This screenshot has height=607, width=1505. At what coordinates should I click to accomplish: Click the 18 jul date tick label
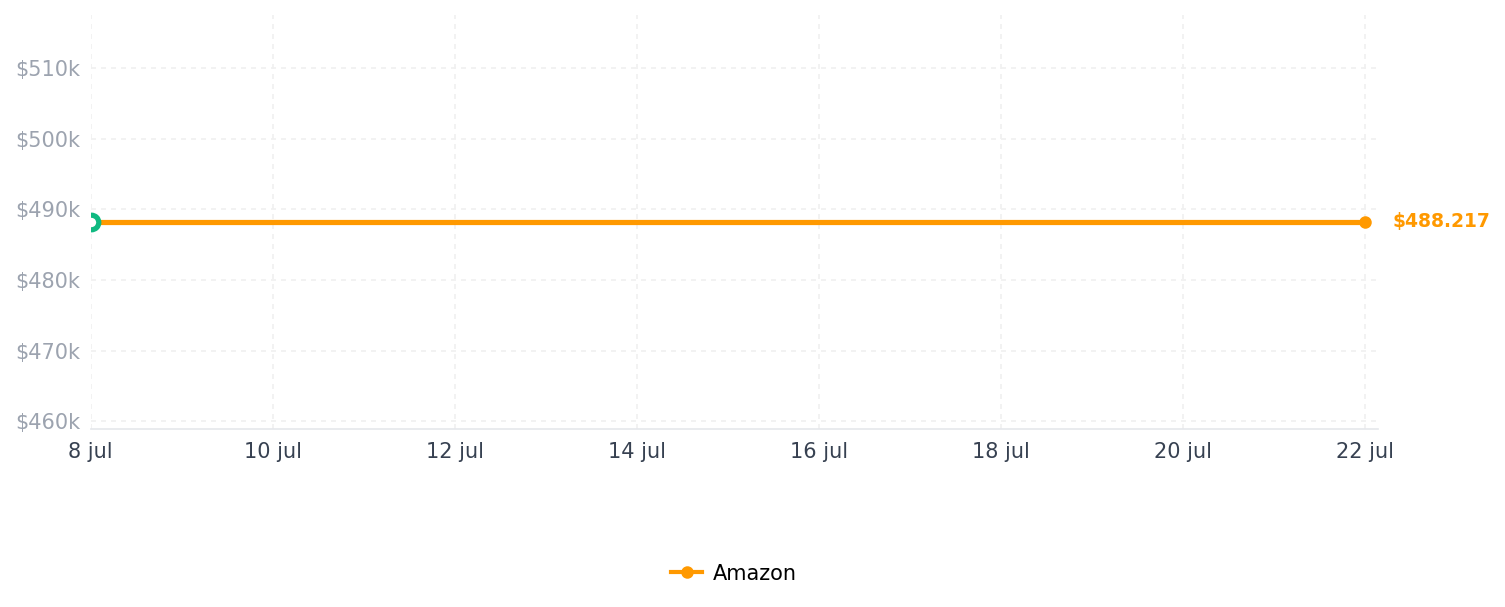(x=1001, y=452)
